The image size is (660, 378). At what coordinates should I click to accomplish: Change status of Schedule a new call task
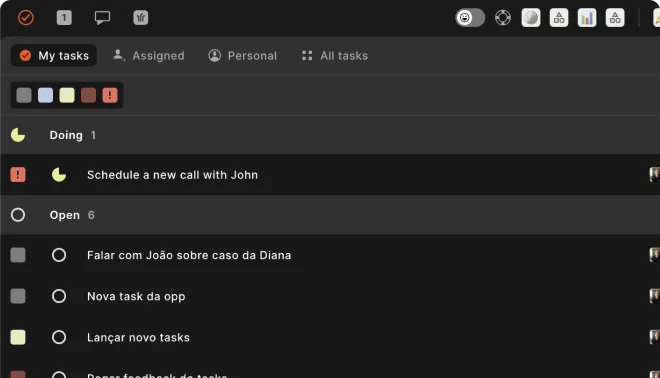pyautogui.click(x=59, y=175)
